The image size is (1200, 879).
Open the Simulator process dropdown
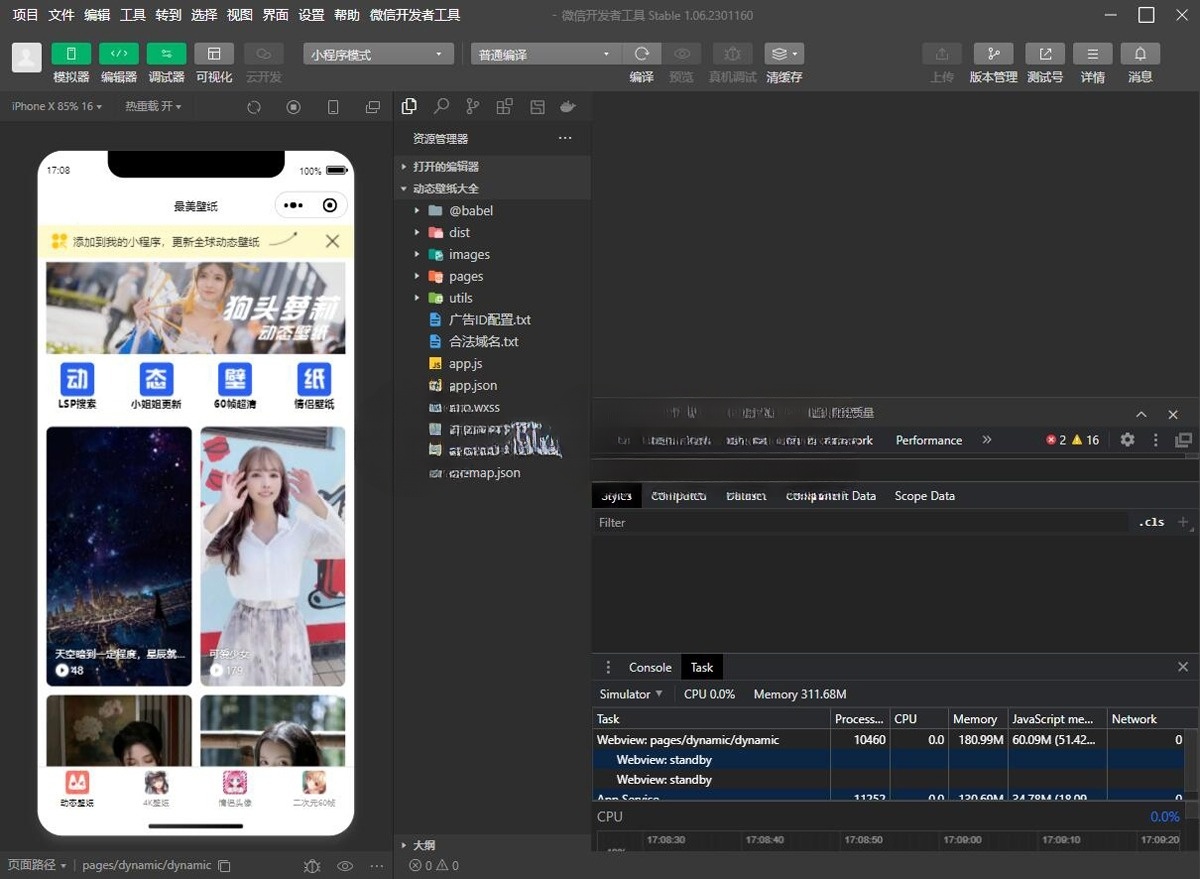[631, 694]
